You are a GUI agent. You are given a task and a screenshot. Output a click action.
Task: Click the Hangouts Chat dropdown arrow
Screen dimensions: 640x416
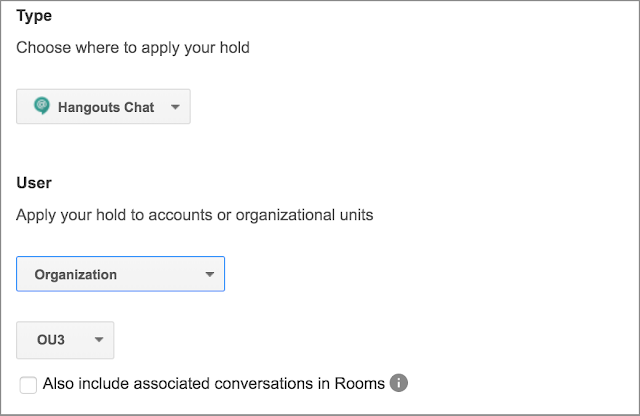(x=175, y=107)
